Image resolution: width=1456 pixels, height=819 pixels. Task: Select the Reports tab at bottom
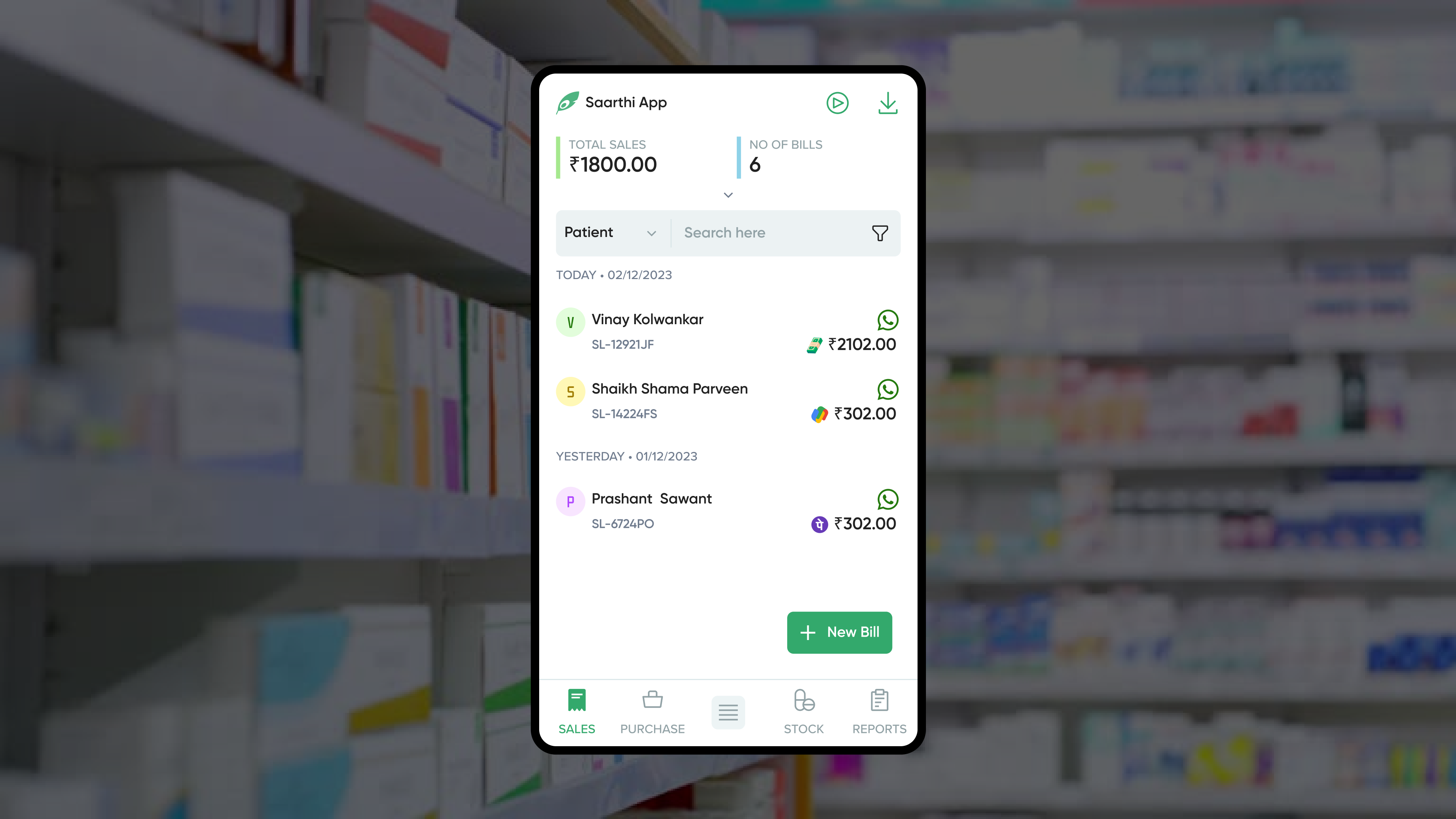click(x=879, y=710)
